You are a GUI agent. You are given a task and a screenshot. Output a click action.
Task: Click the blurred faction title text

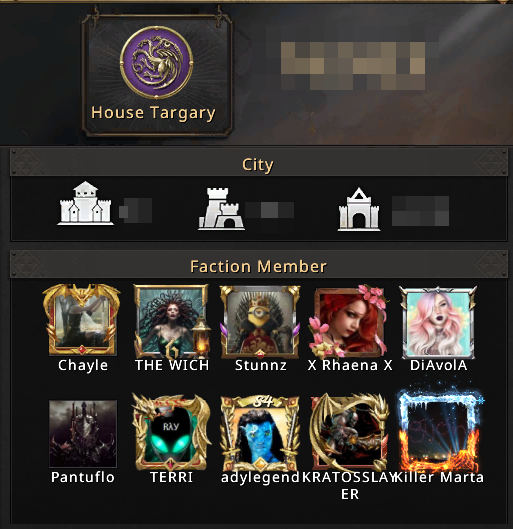pos(353,66)
